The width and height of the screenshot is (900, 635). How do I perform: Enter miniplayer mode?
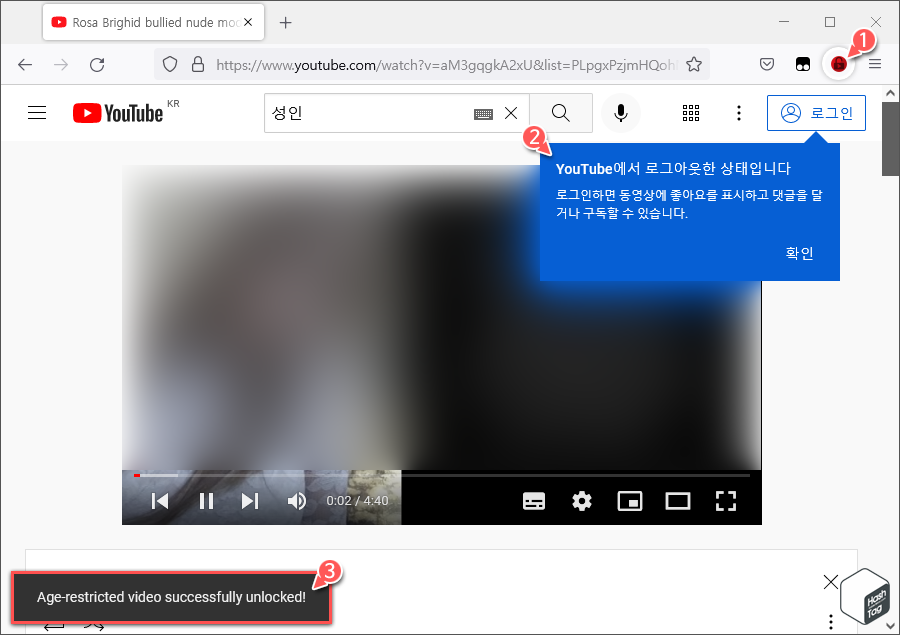(630, 501)
